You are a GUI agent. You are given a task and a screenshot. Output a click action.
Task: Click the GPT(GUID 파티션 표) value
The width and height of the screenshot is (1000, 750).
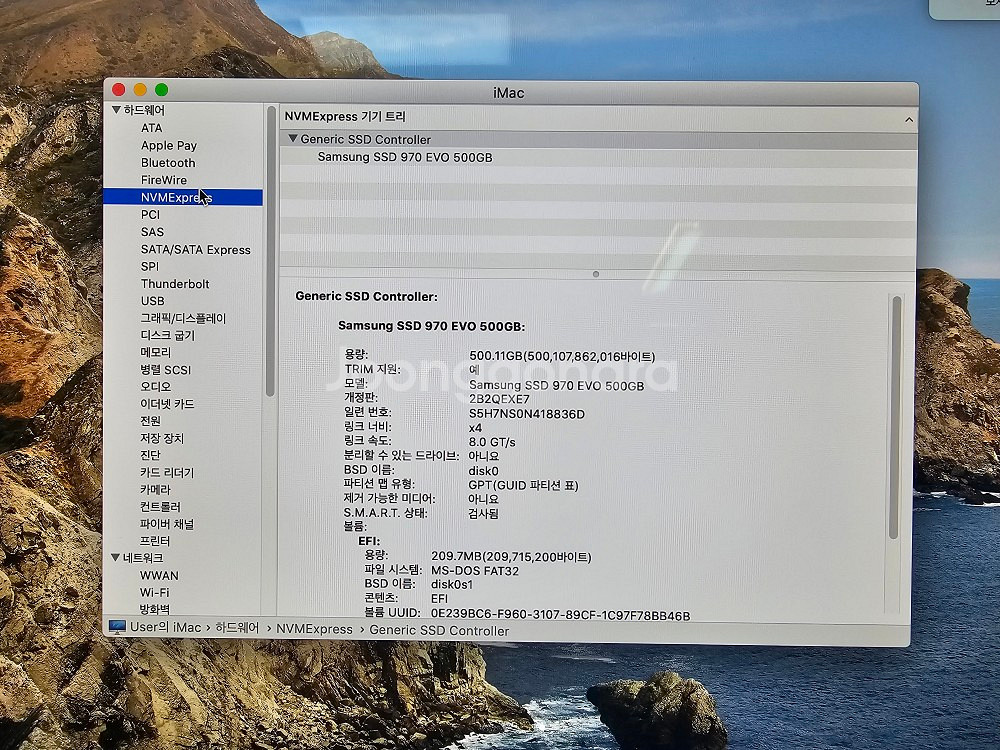pyautogui.click(x=524, y=485)
